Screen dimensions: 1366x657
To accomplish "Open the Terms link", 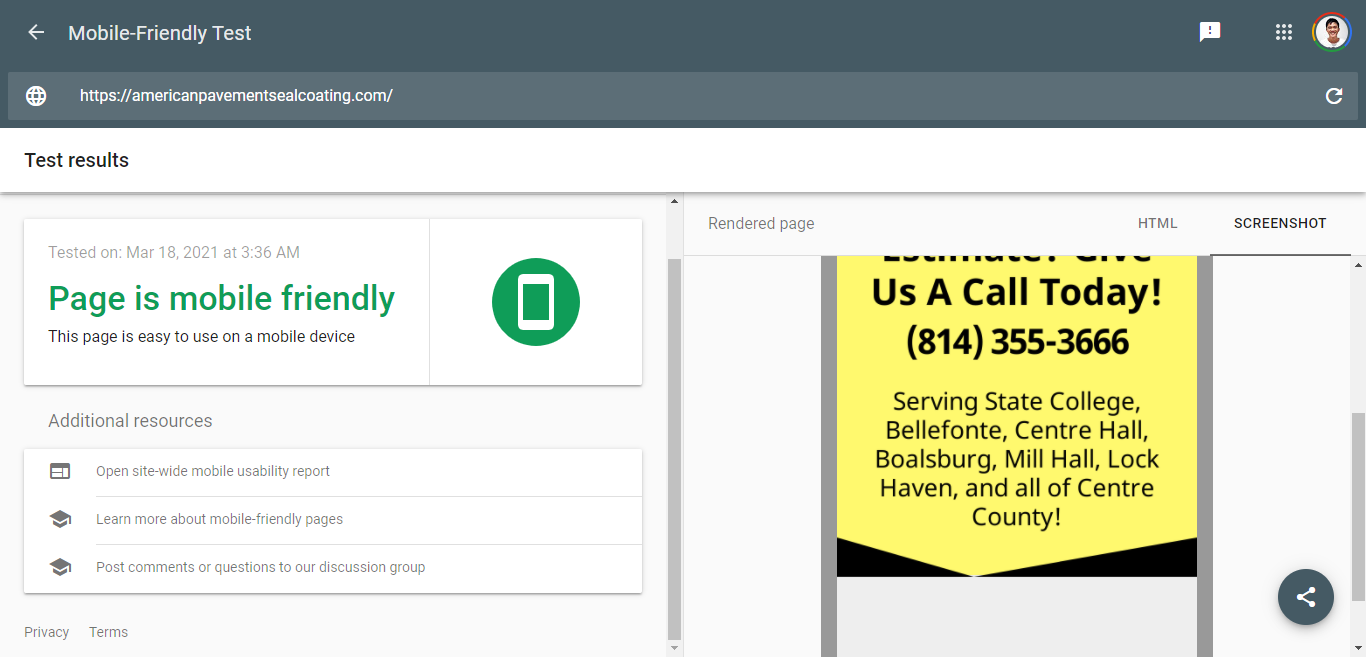I will (x=108, y=632).
